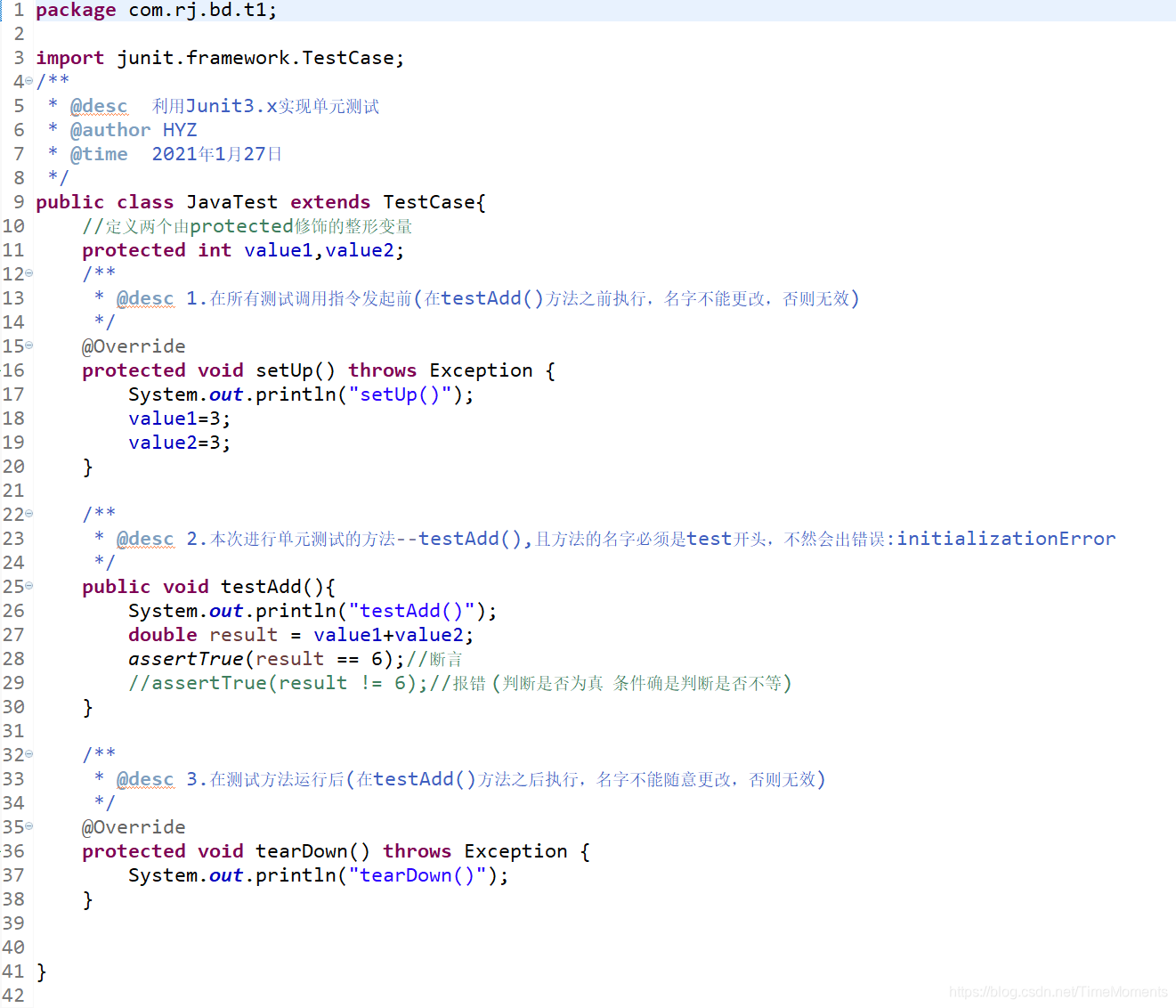Click the author name 'HYZ'

coord(180,130)
